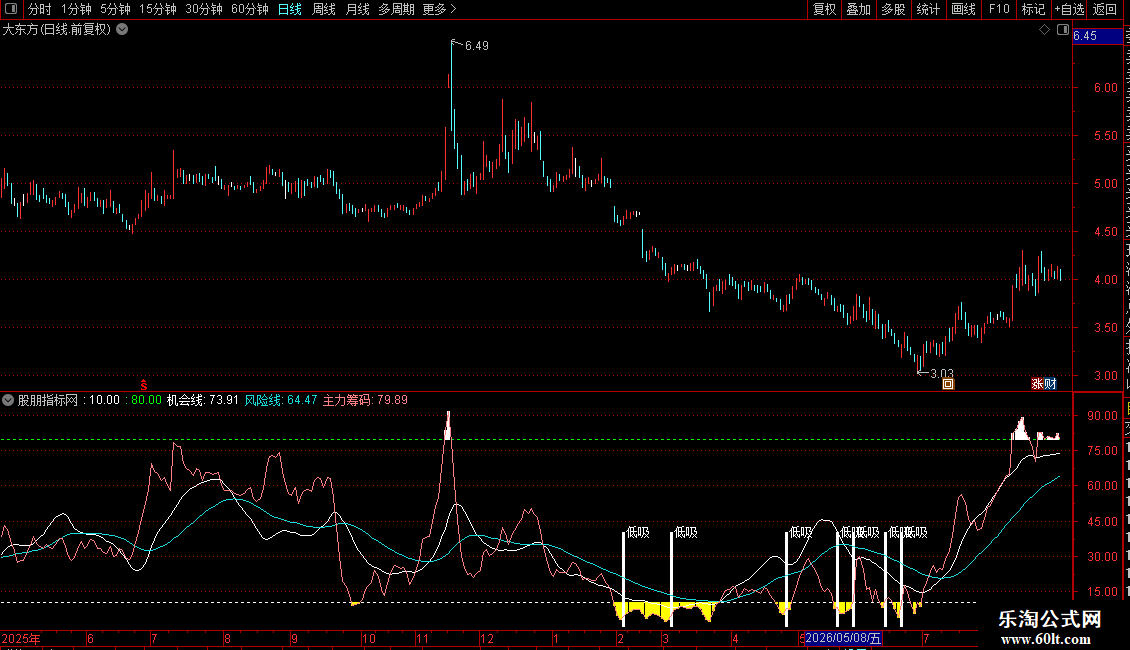Click the 涨财 badge icon
This screenshot has height=650, width=1130.
(1044, 384)
